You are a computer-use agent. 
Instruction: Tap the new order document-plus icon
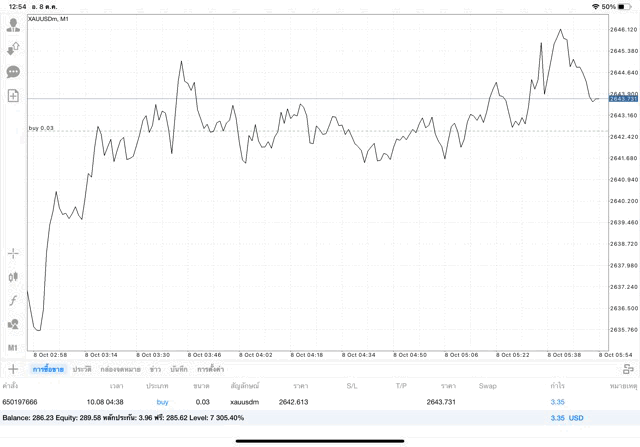13,96
